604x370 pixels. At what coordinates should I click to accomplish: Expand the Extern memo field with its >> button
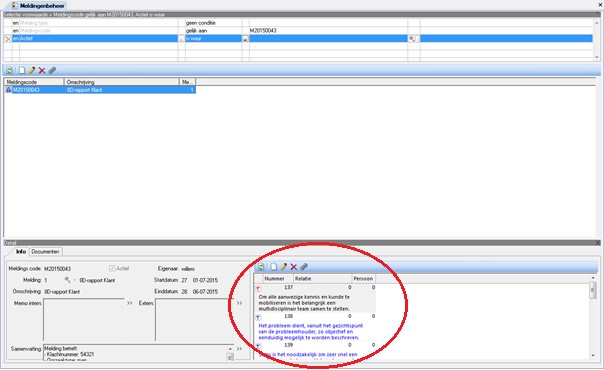pos(239,303)
